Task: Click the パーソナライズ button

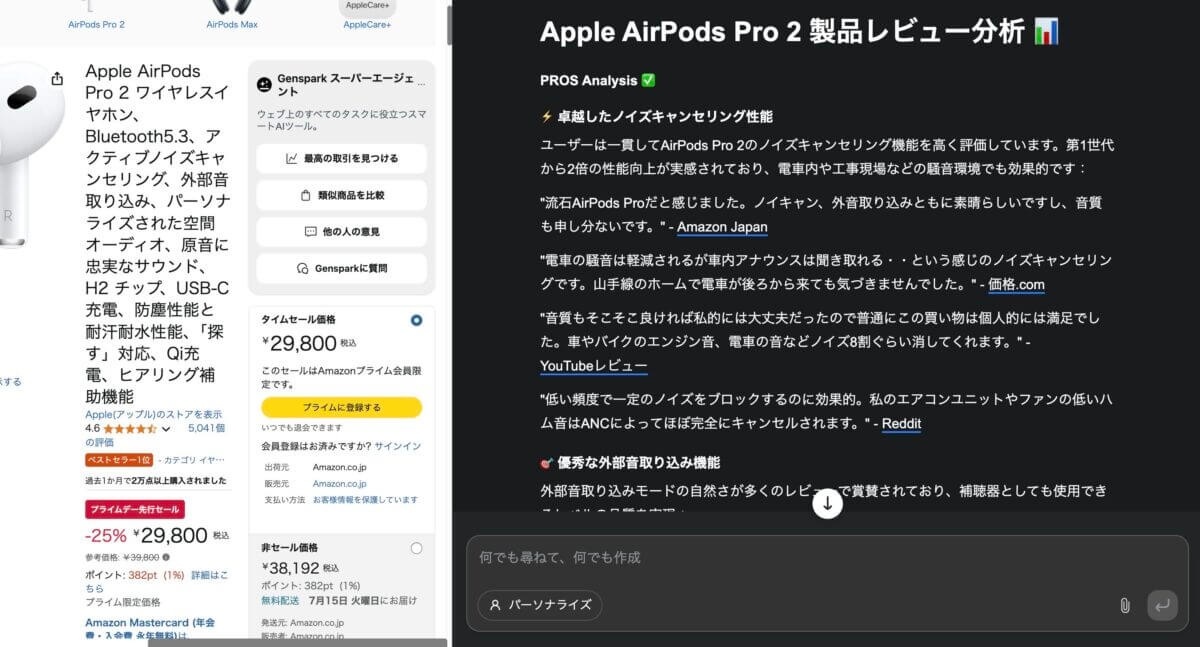Action: (x=540, y=605)
